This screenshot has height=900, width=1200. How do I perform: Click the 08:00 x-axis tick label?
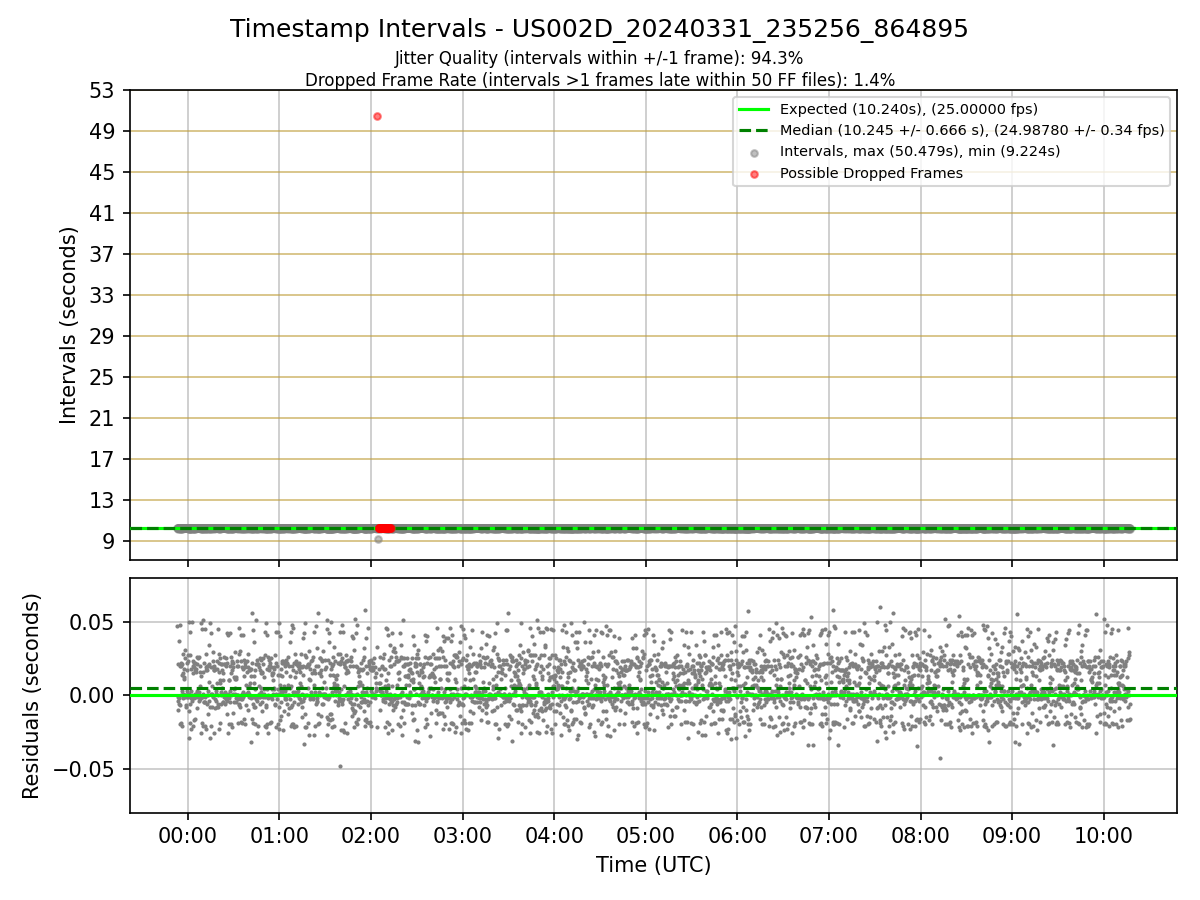pyautogui.click(x=920, y=836)
